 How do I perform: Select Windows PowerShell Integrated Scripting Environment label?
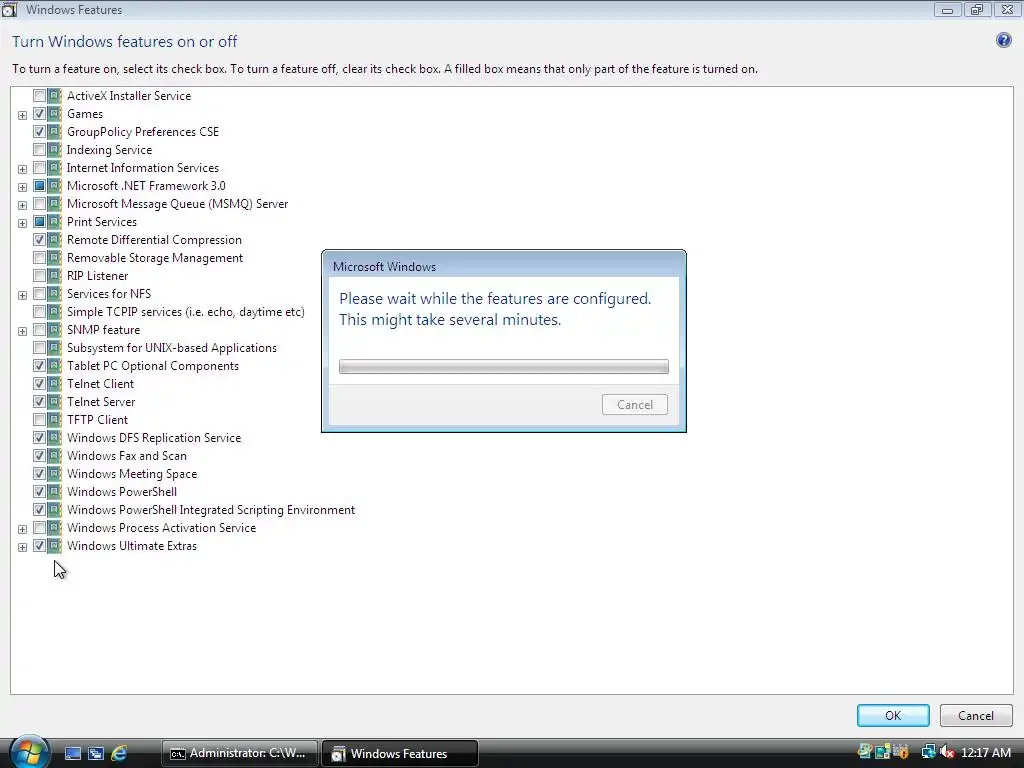211,509
